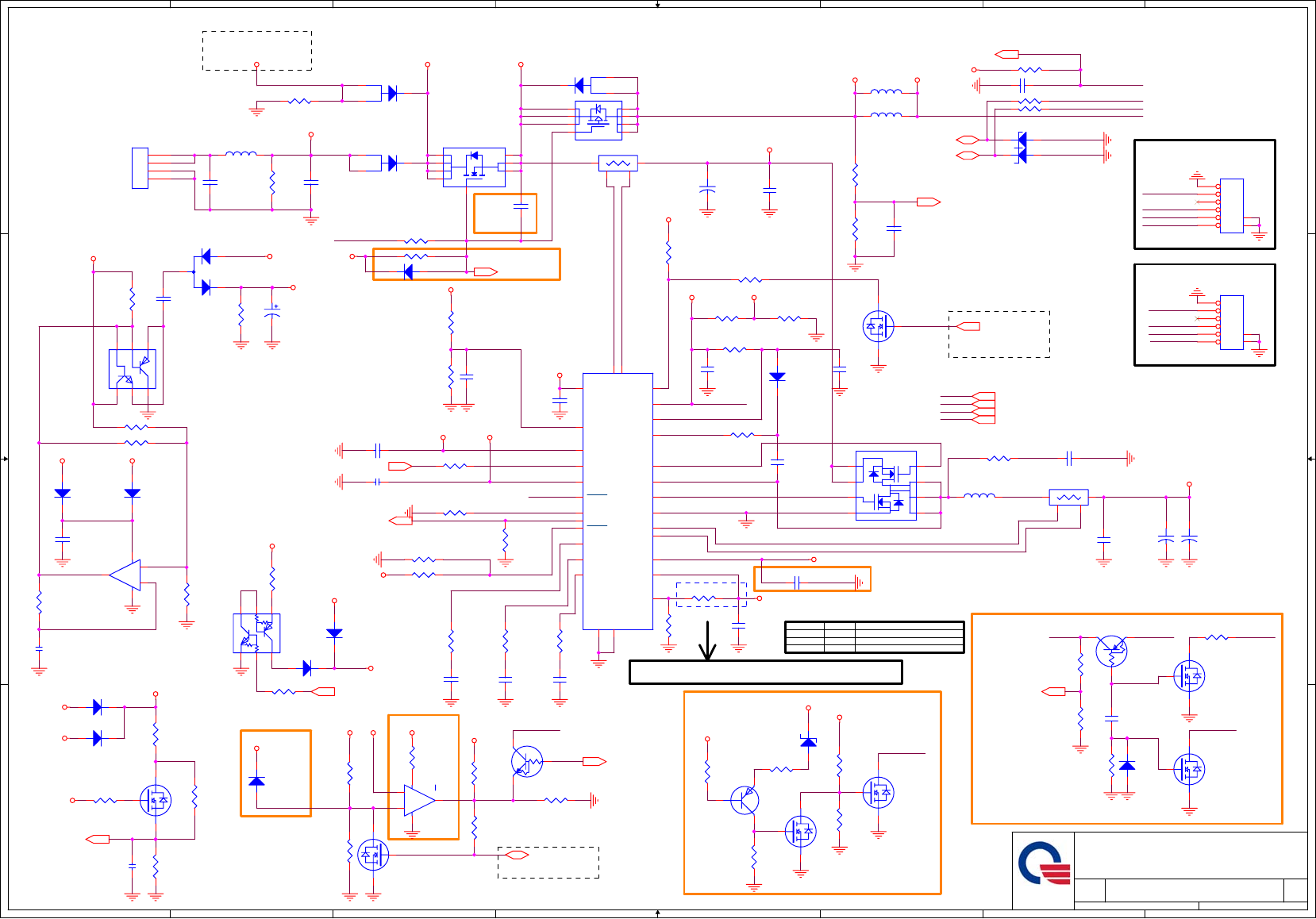The height and width of the screenshot is (919, 1316).
Task: Select the connector in the upper black-bordered box
Action: click(1231, 206)
